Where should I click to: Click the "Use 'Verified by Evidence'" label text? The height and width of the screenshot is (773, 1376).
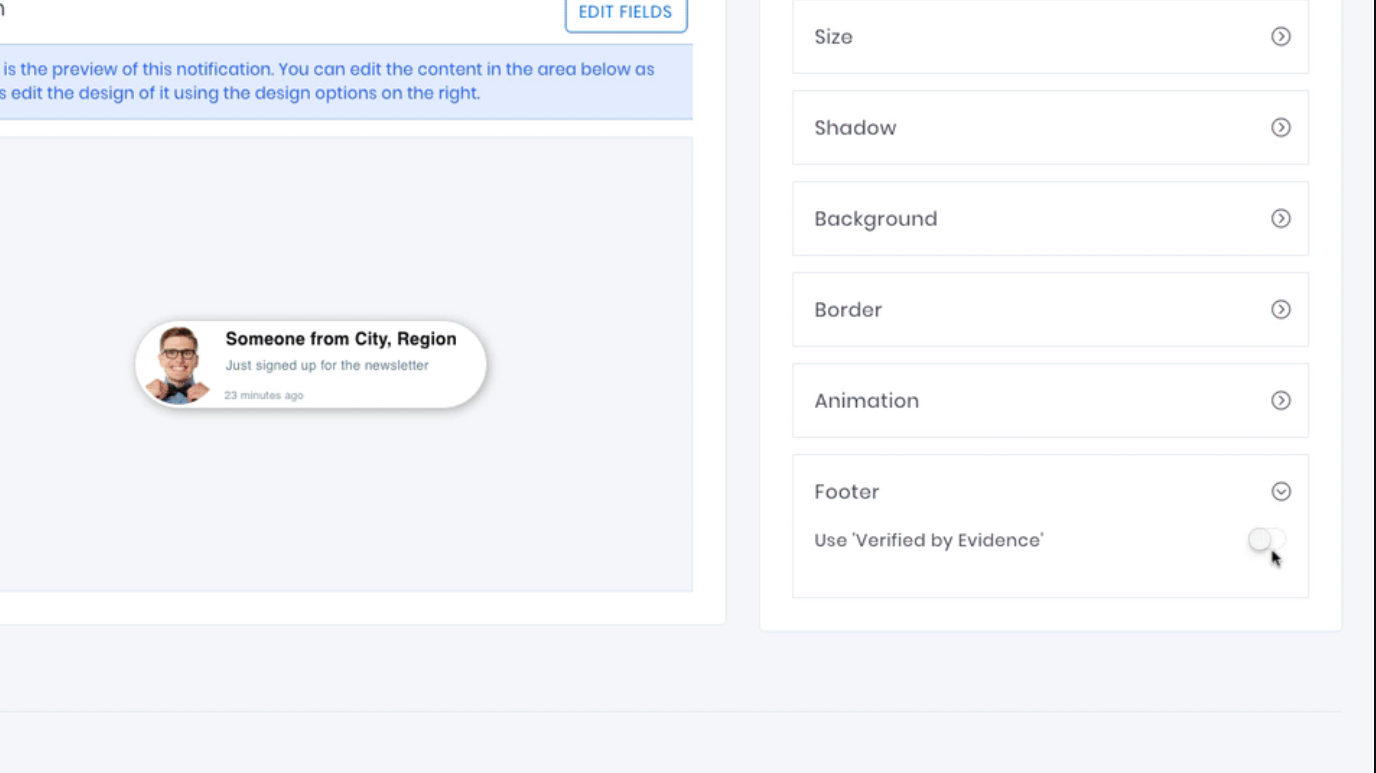click(x=928, y=541)
